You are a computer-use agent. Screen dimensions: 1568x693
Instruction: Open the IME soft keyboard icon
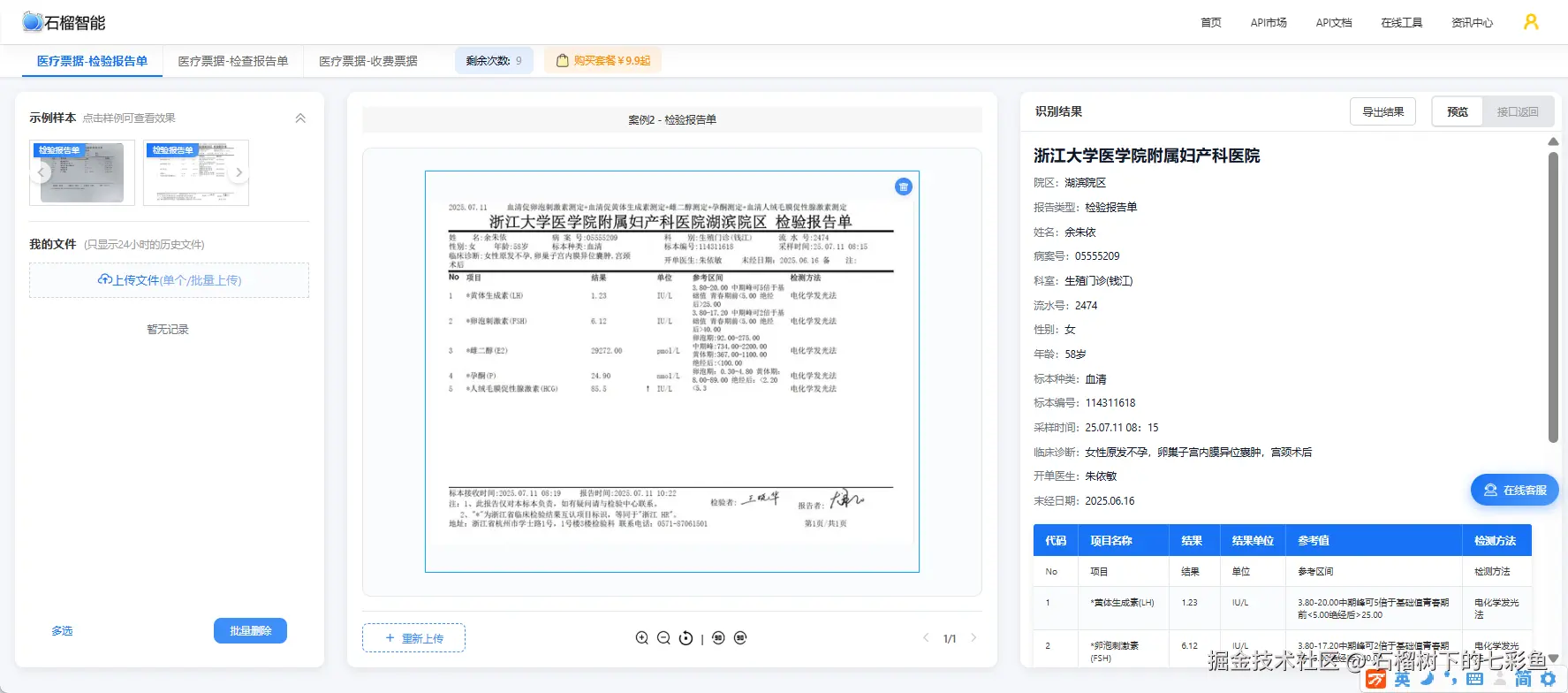1474,679
